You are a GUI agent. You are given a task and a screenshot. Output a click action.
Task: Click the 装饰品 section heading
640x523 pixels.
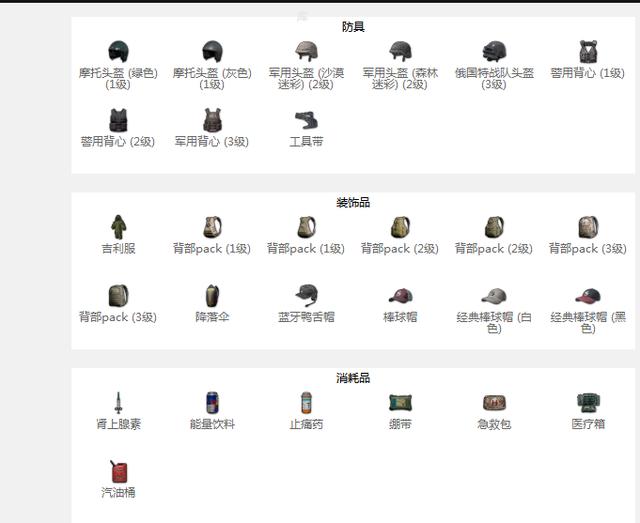tap(353, 203)
